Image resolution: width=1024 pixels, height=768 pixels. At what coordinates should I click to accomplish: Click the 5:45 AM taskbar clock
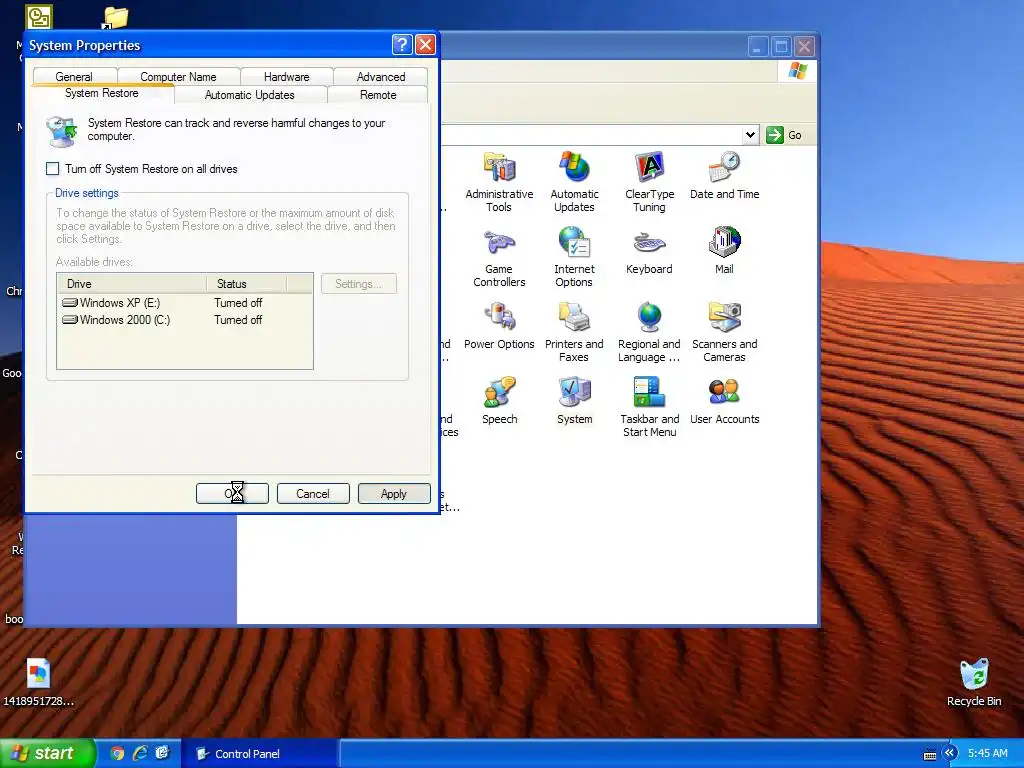coord(987,753)
